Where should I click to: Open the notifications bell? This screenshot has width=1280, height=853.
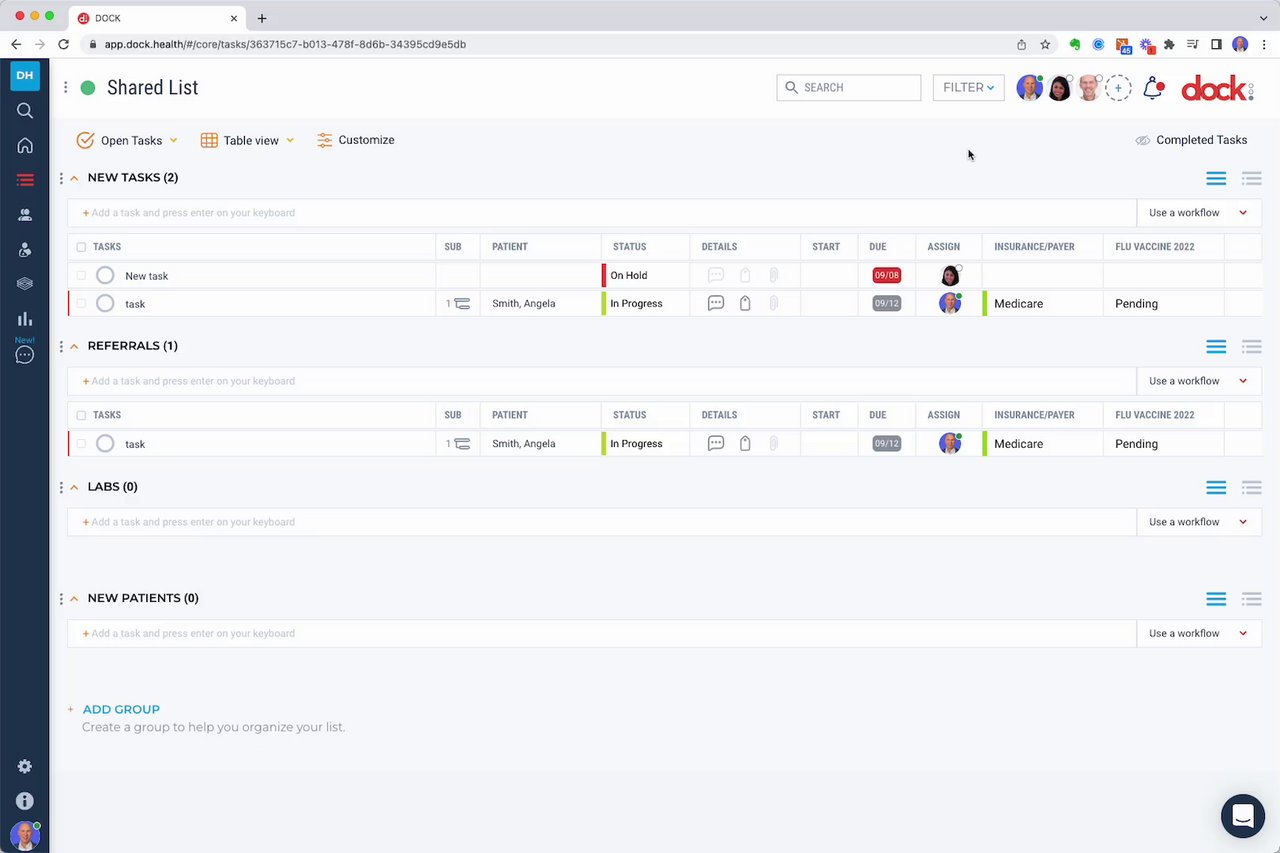1153,88
